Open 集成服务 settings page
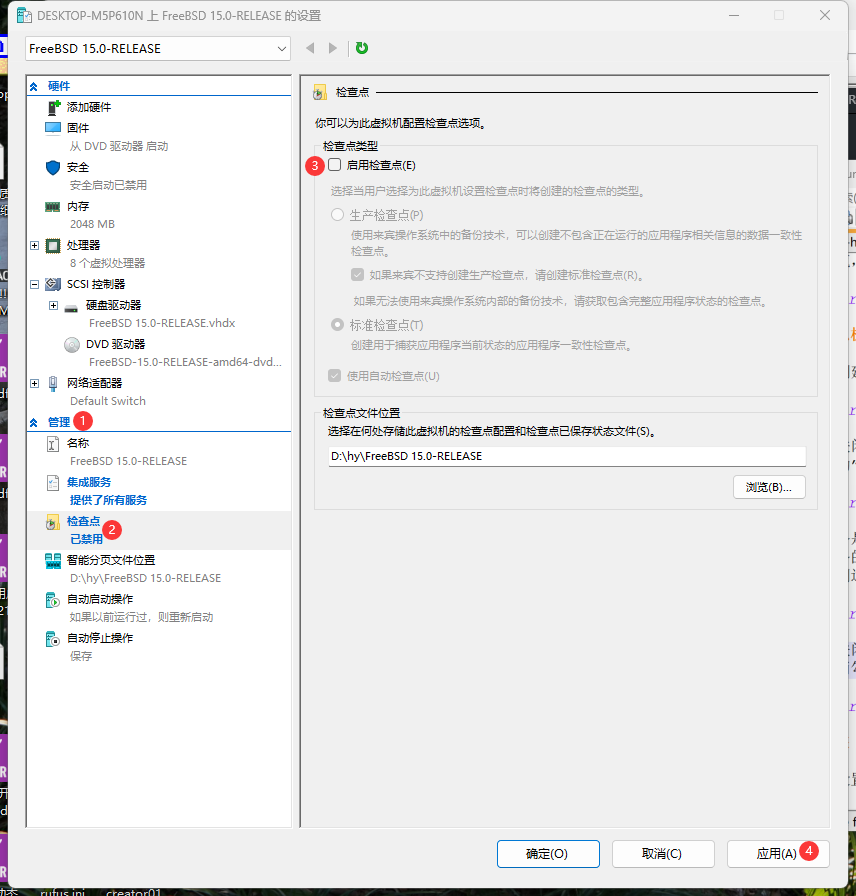This screenshot has width=856, height=896. pos(89,482)
